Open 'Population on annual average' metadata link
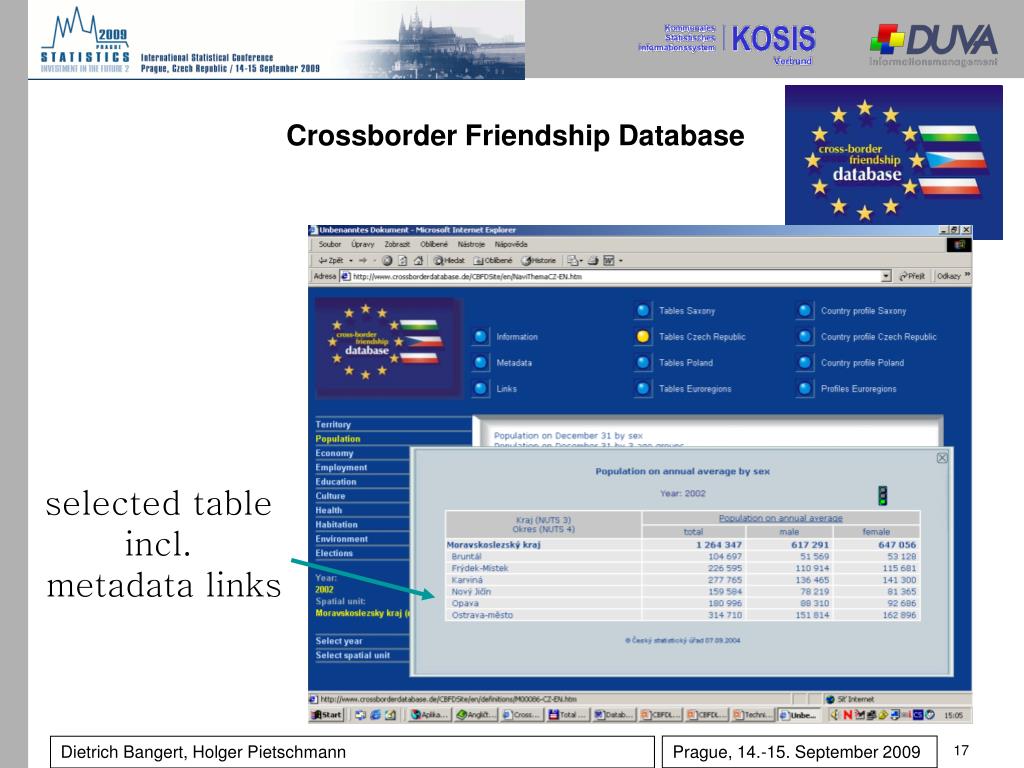Screen dimensions: 1024x768 coord(780,518)
